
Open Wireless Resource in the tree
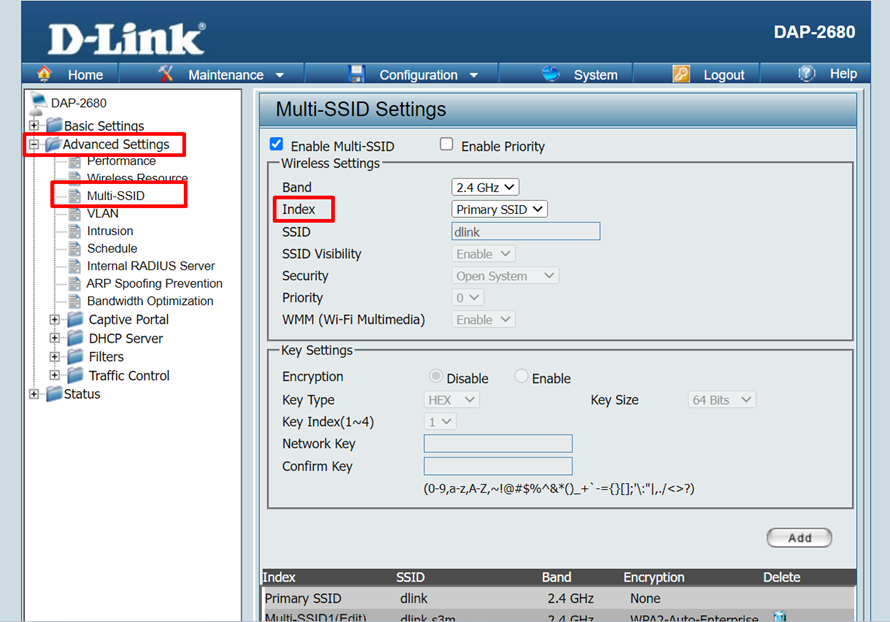[x=137, y=178]
